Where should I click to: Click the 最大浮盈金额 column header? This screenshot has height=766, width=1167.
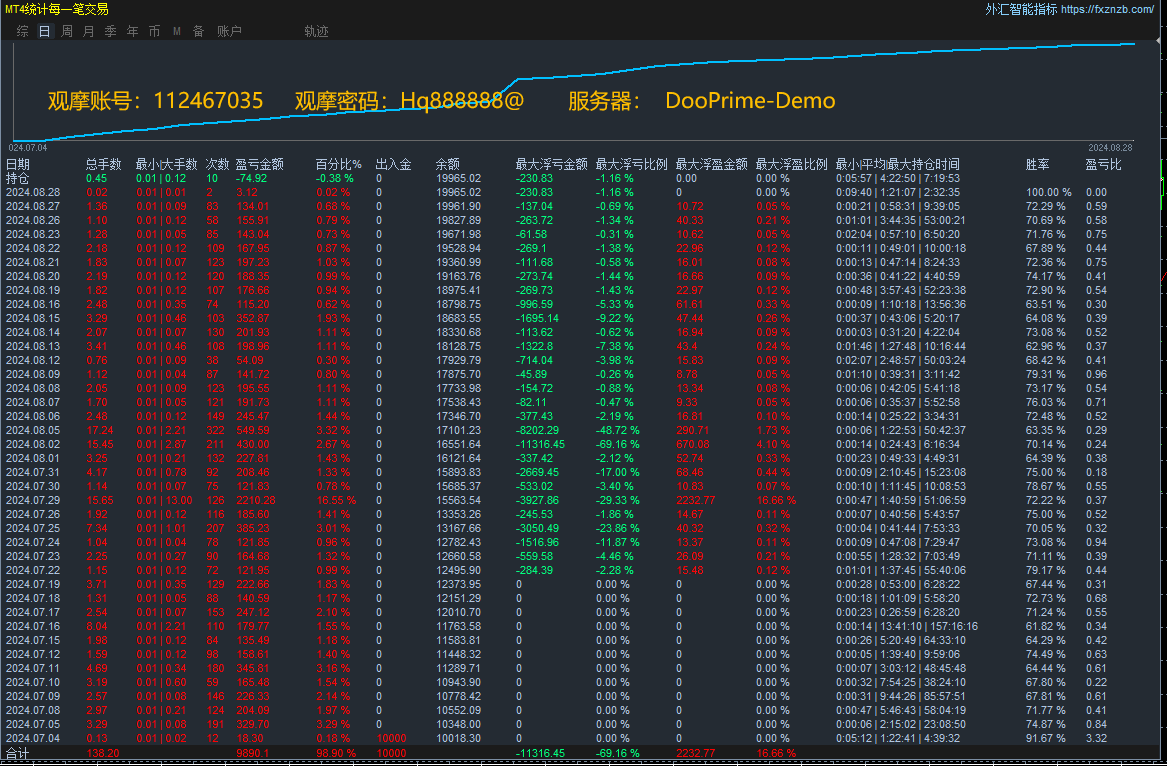point(712,165)
